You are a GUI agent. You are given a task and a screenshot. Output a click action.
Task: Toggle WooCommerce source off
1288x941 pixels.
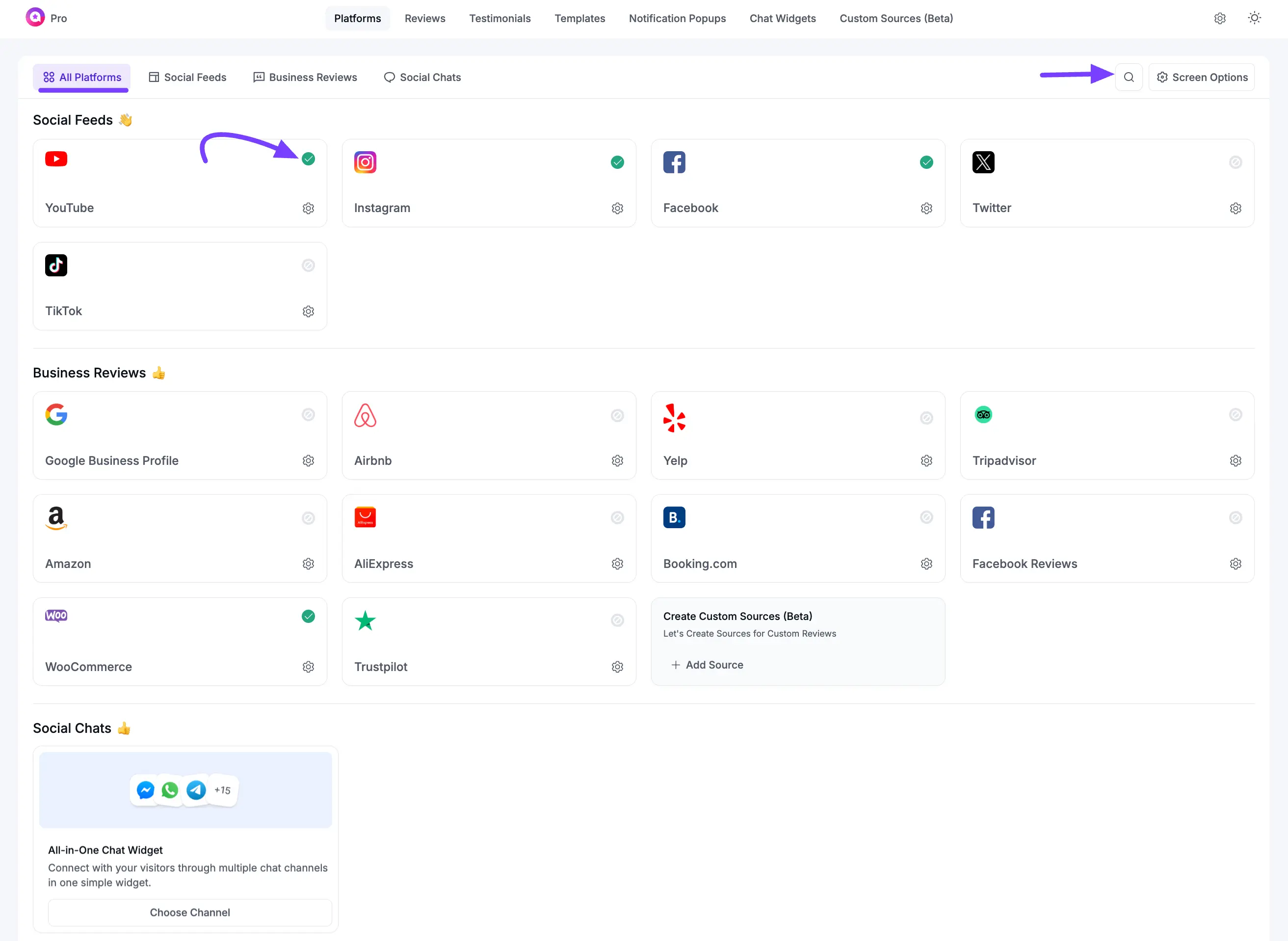click(308, 617)
